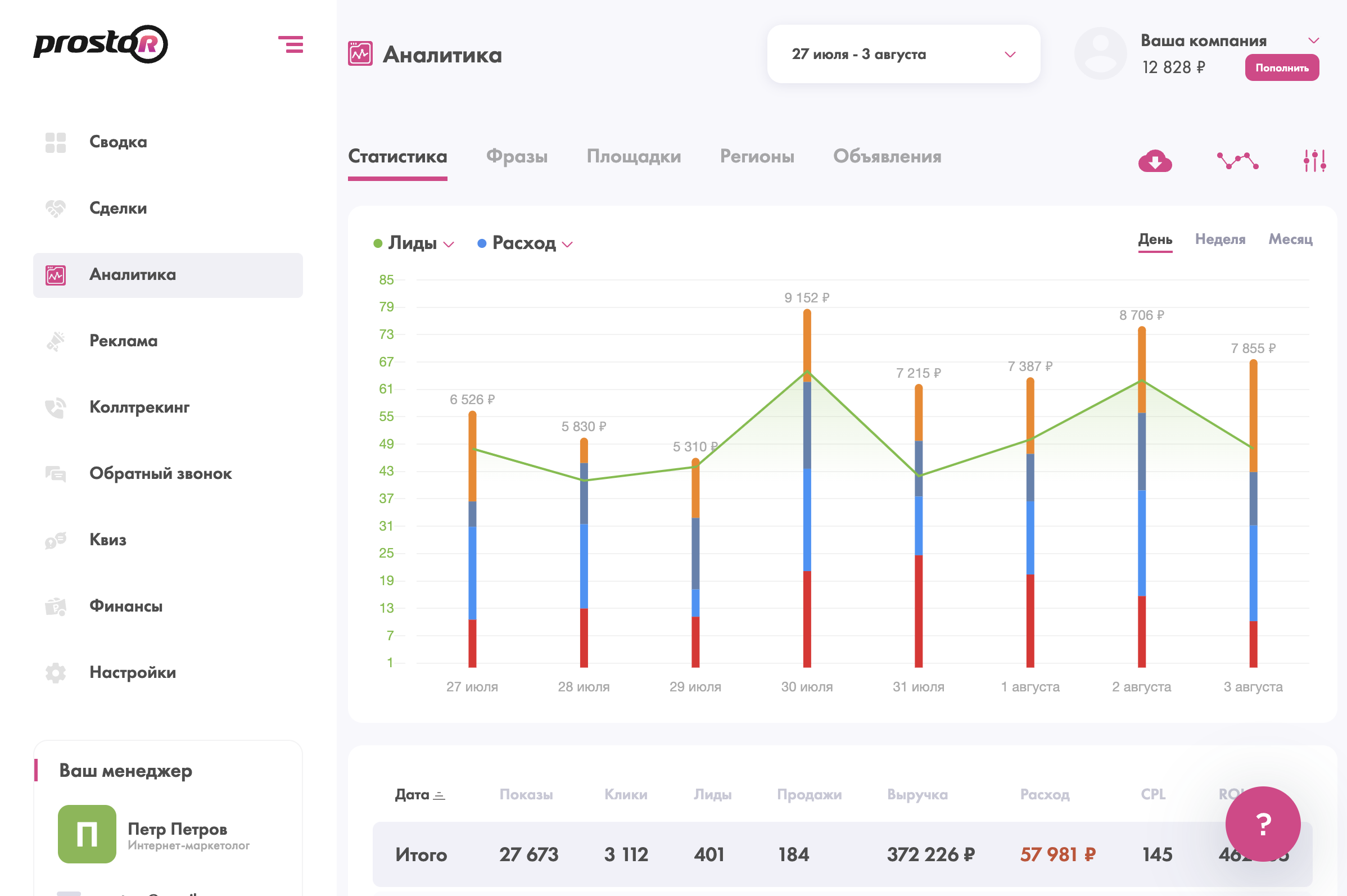Collapse sidebar with hamburger menu icon

[x=290, y=44]
